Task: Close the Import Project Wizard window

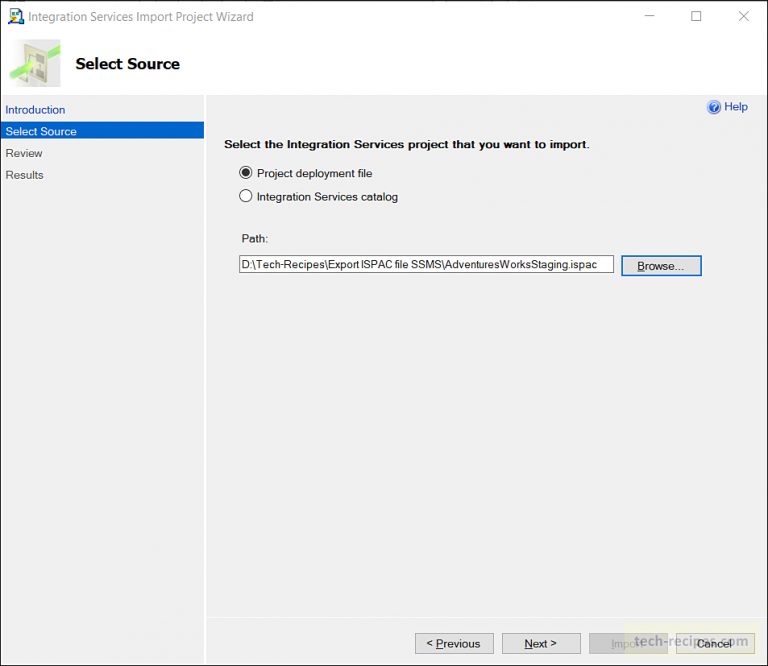Action: 743,16
